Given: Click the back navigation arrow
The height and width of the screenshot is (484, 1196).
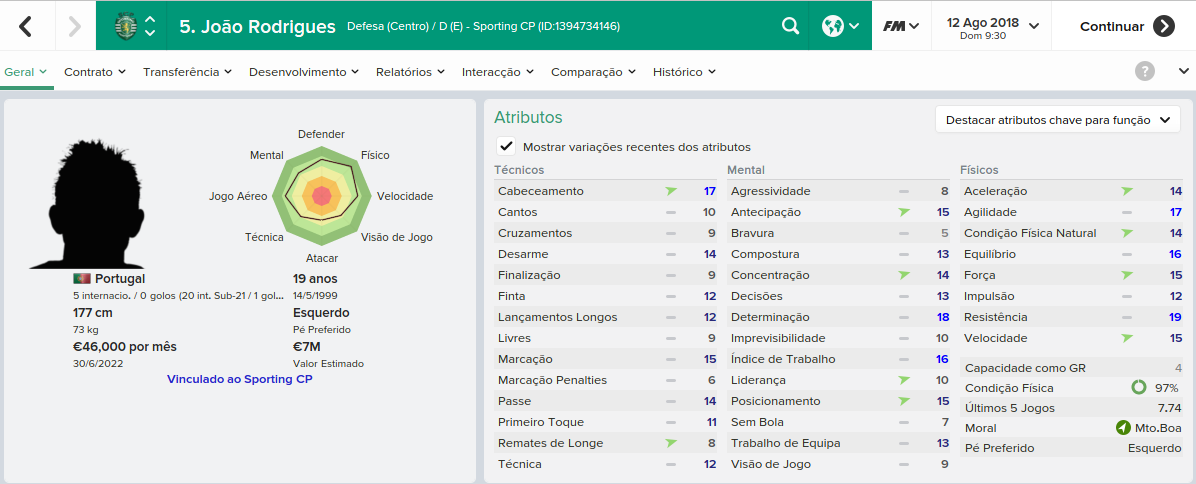Looking at the screenshot, I should pyautogui.click(x=26, y=26).
